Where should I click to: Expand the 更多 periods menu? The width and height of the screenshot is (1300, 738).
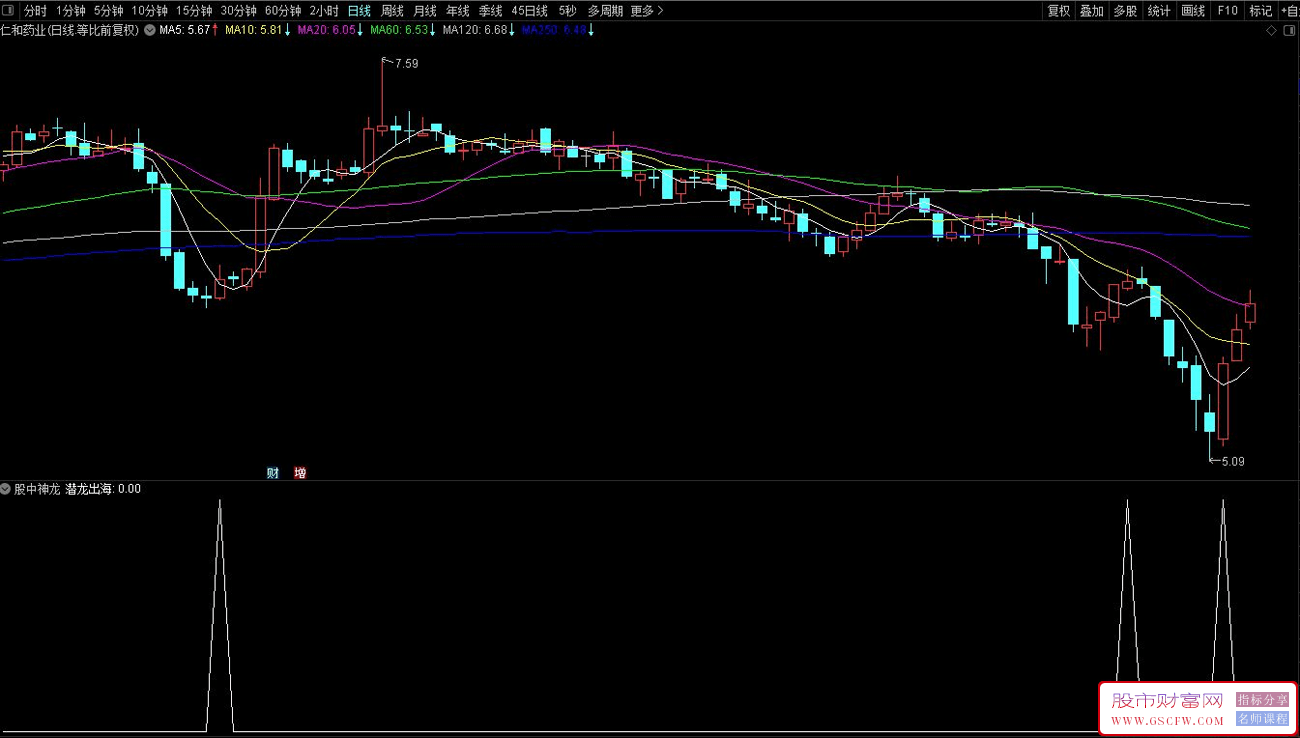(647, 11)
